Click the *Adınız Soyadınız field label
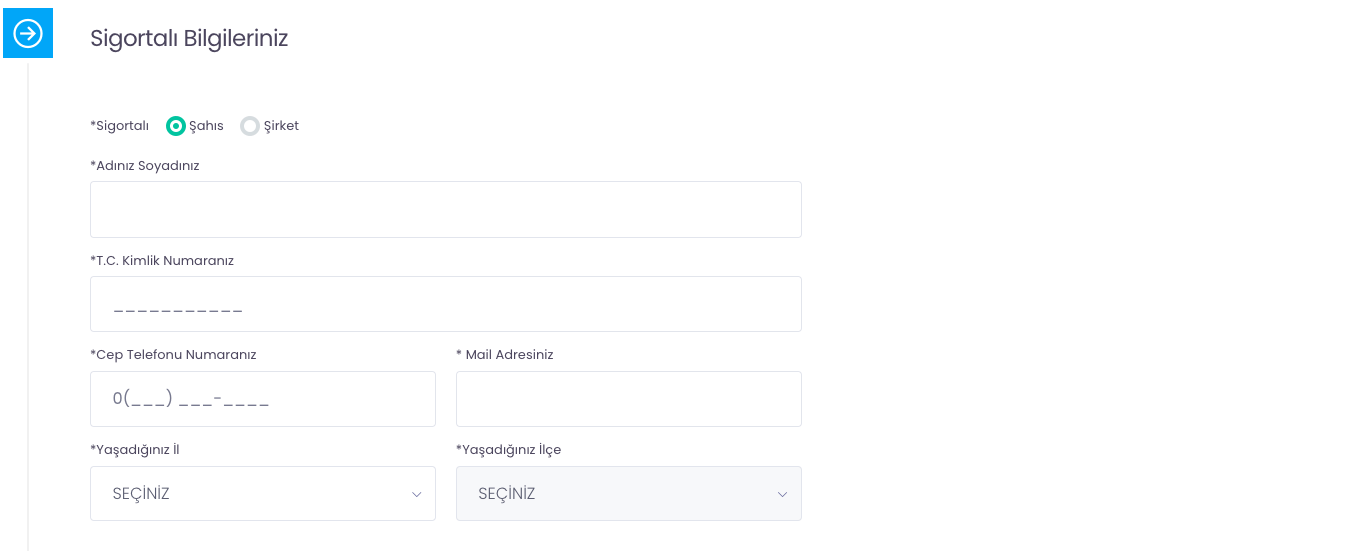Screen dimensions: 1371x551 [145, 166]
